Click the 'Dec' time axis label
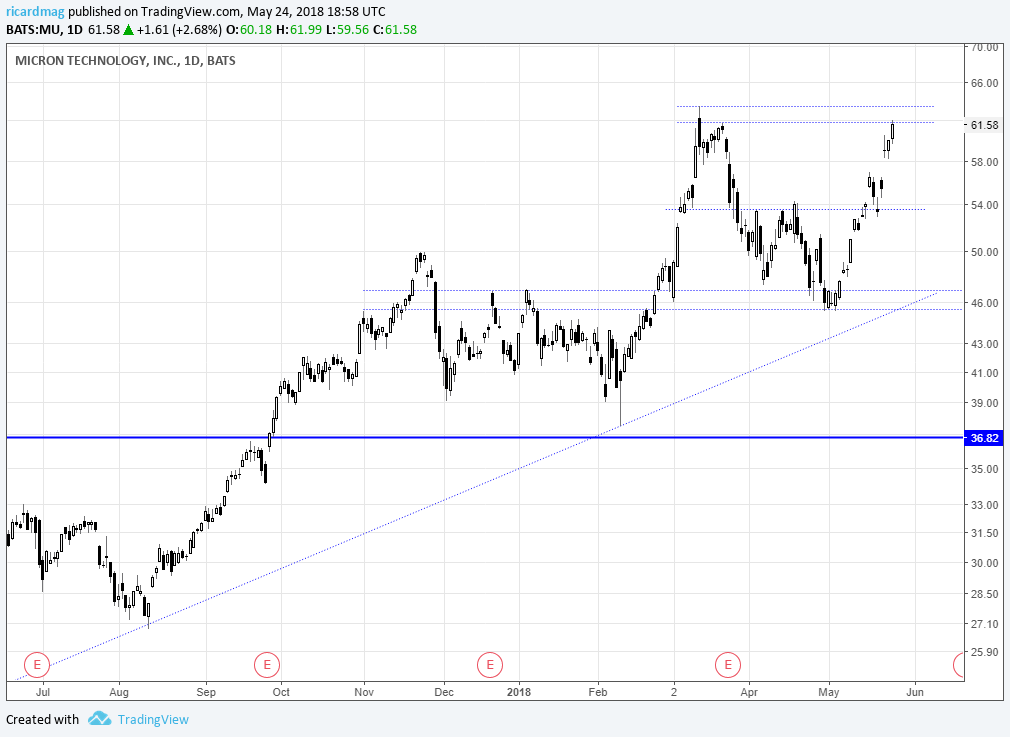1010x737 pixels. point(444,692)
